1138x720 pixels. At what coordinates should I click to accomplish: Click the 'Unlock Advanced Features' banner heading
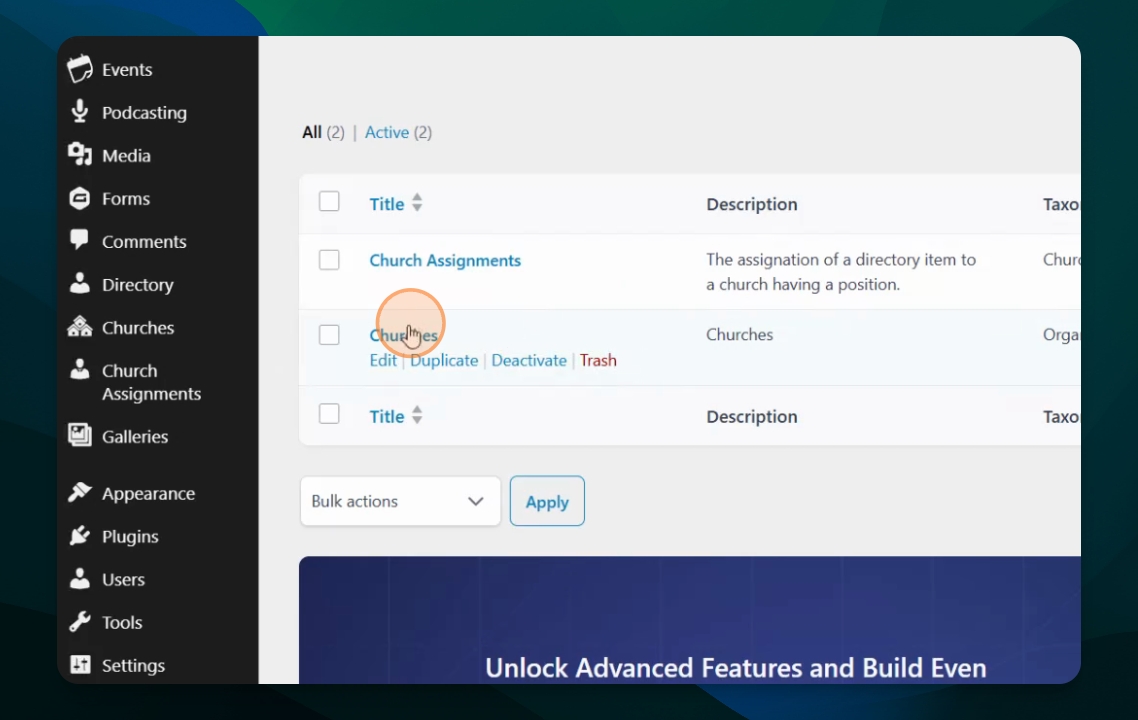(736, 668)
